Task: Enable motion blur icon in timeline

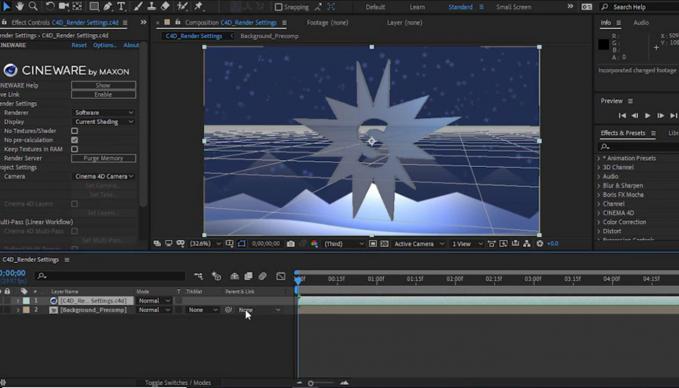Action: click(262, 276)
